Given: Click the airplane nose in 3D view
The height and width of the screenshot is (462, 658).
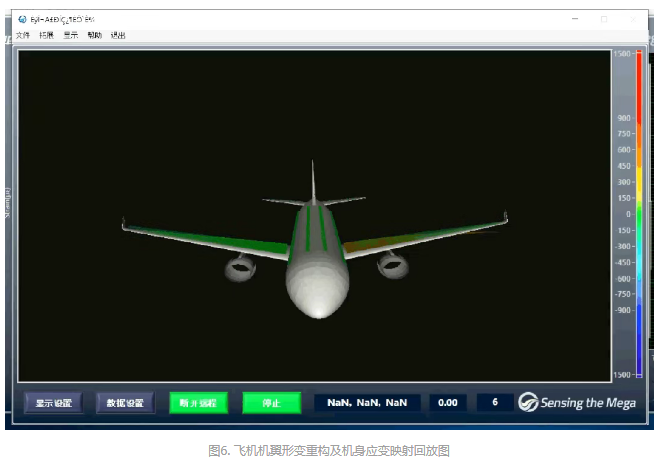Looking at the screenshot, I should coord(317,309).
